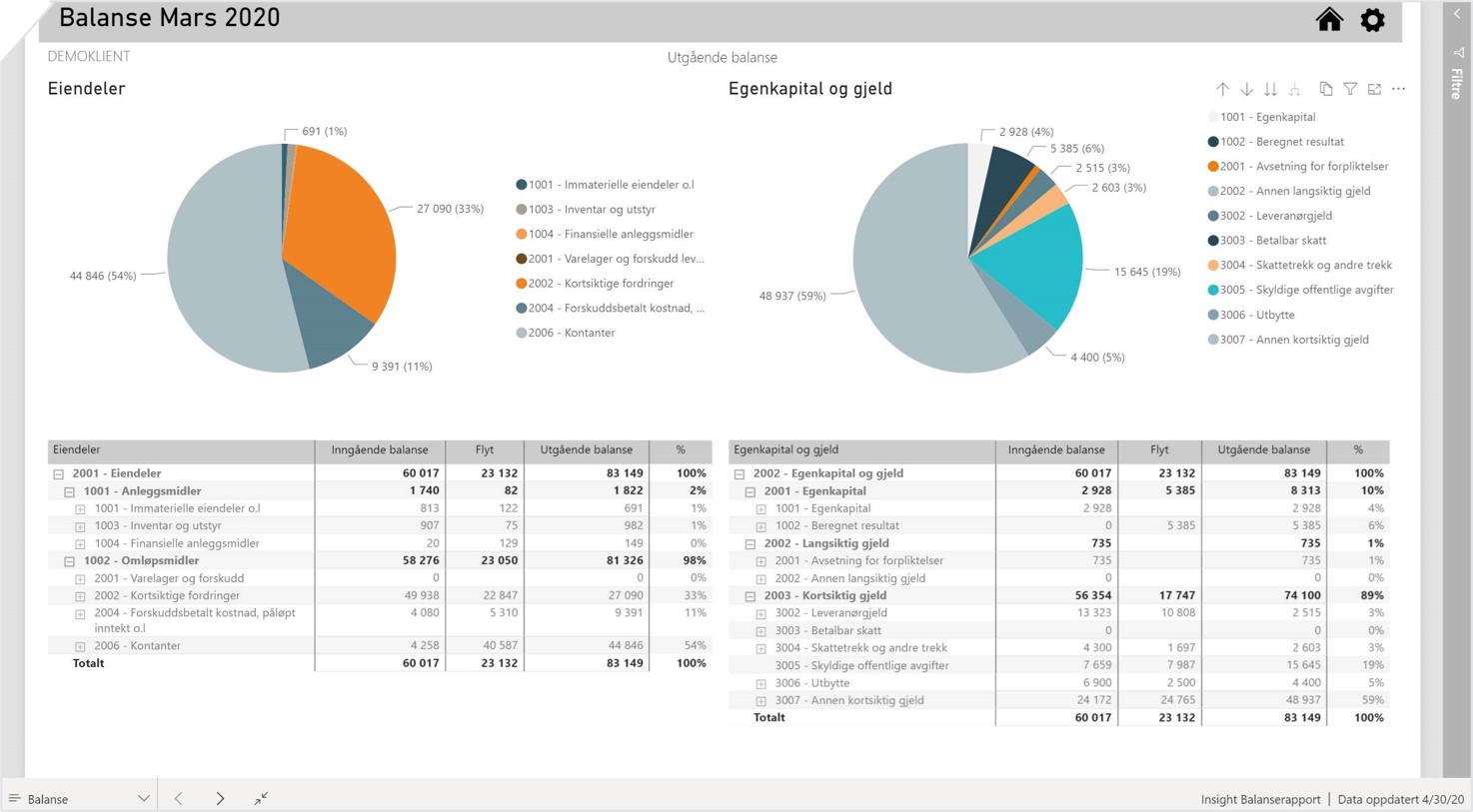Open the chart in focus mode
The image size is (1473, 812).
pyautogui.click(x=1374, y=90)
